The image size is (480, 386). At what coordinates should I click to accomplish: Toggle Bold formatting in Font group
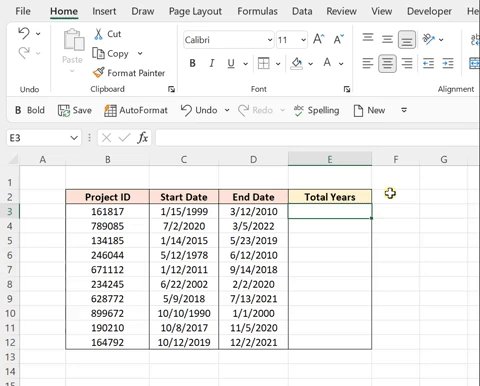(192, 63)
